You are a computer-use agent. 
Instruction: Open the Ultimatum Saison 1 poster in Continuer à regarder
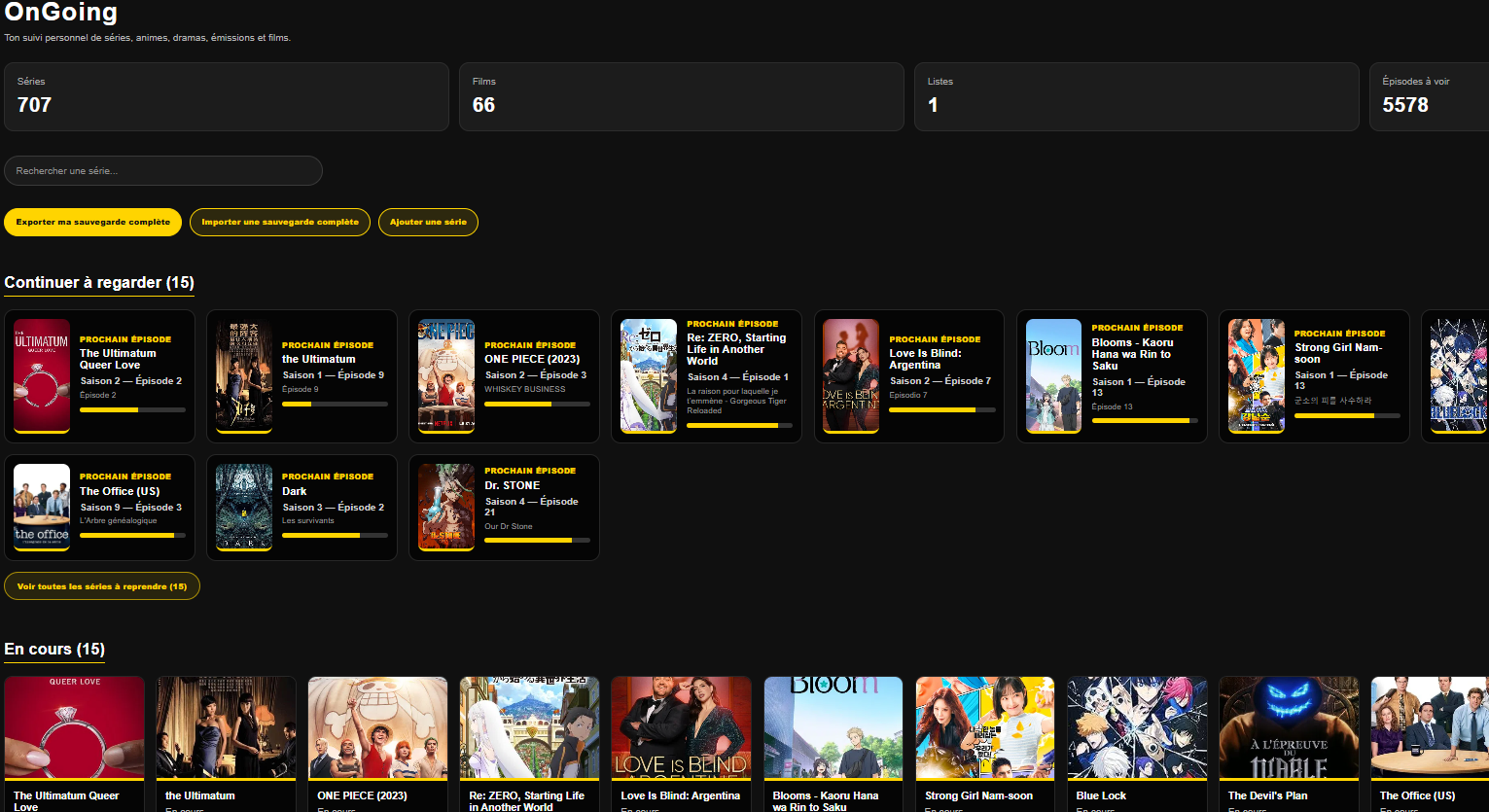[x=244, y=375]
